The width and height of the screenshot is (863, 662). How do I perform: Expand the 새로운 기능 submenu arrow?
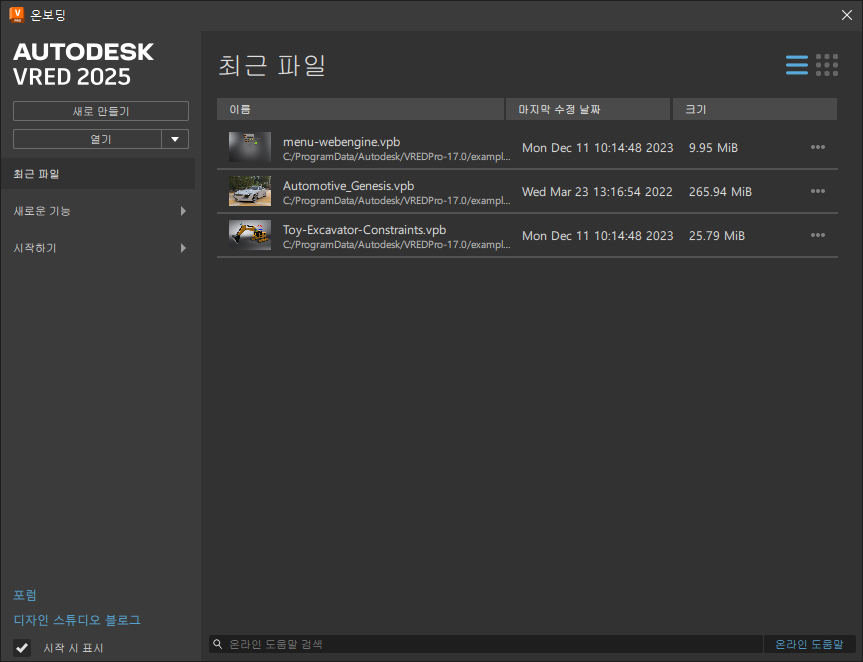183,211
